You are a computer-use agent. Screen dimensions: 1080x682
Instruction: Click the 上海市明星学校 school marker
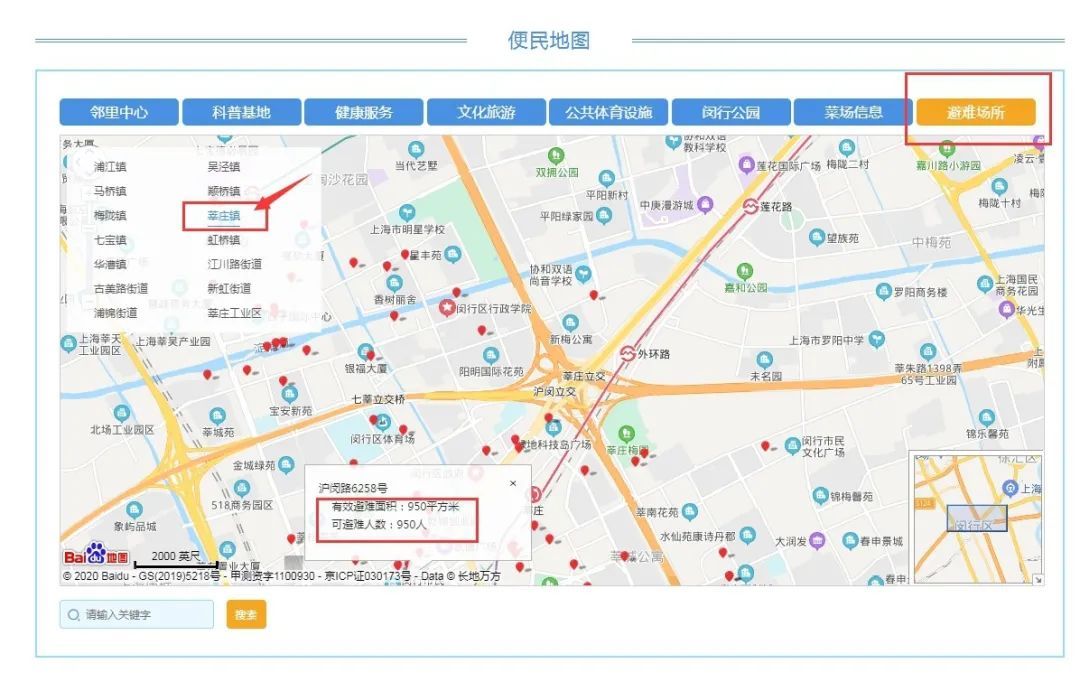coord(407,212)
